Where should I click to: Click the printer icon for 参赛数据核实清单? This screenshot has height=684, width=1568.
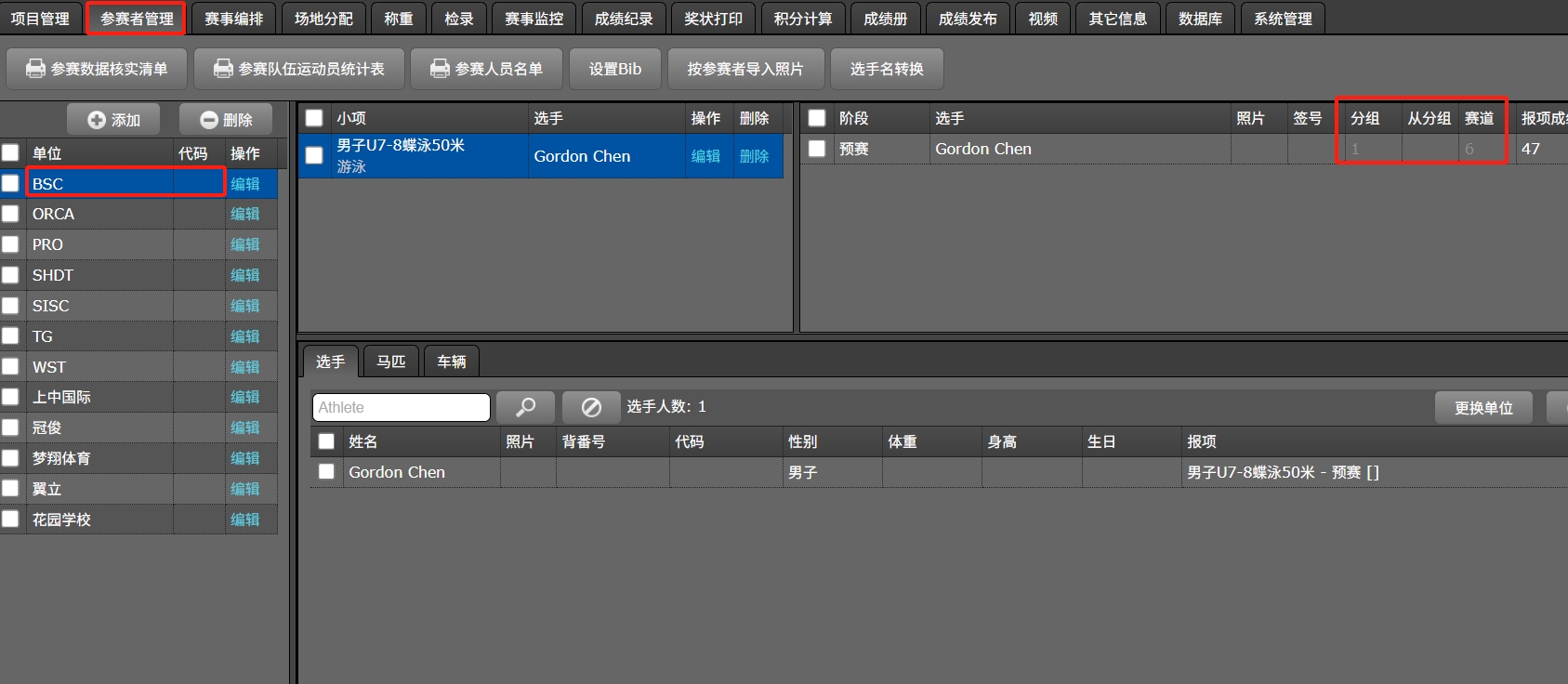click(x=35, y=69)
